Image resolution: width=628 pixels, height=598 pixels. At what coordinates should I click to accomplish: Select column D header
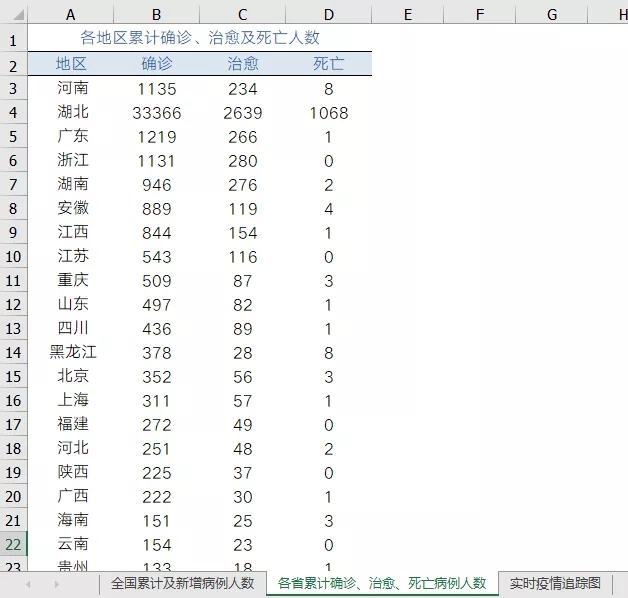(329, 14)
